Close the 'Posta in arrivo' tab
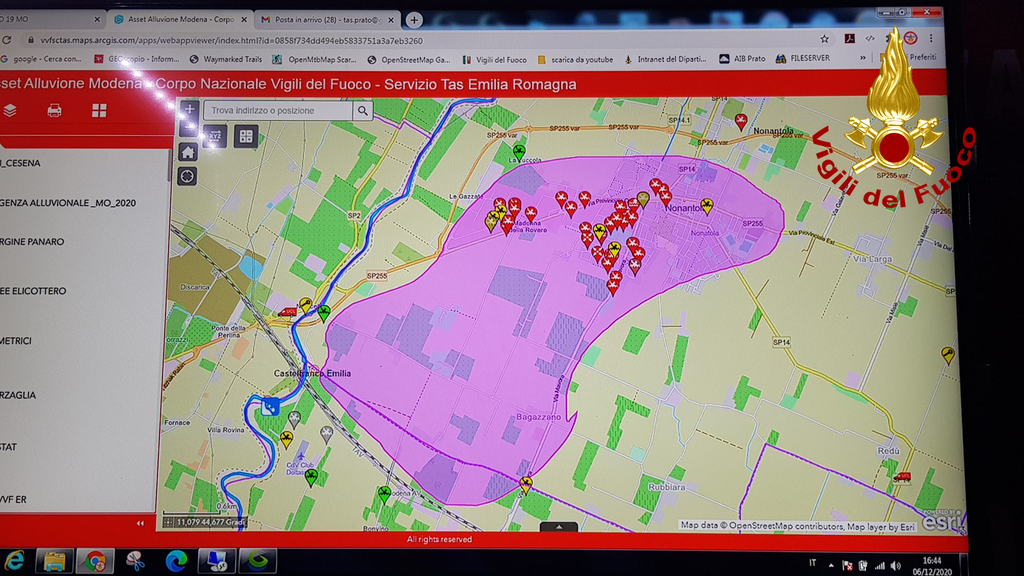This screenshot has height=576, width=1024. point(391,20)
